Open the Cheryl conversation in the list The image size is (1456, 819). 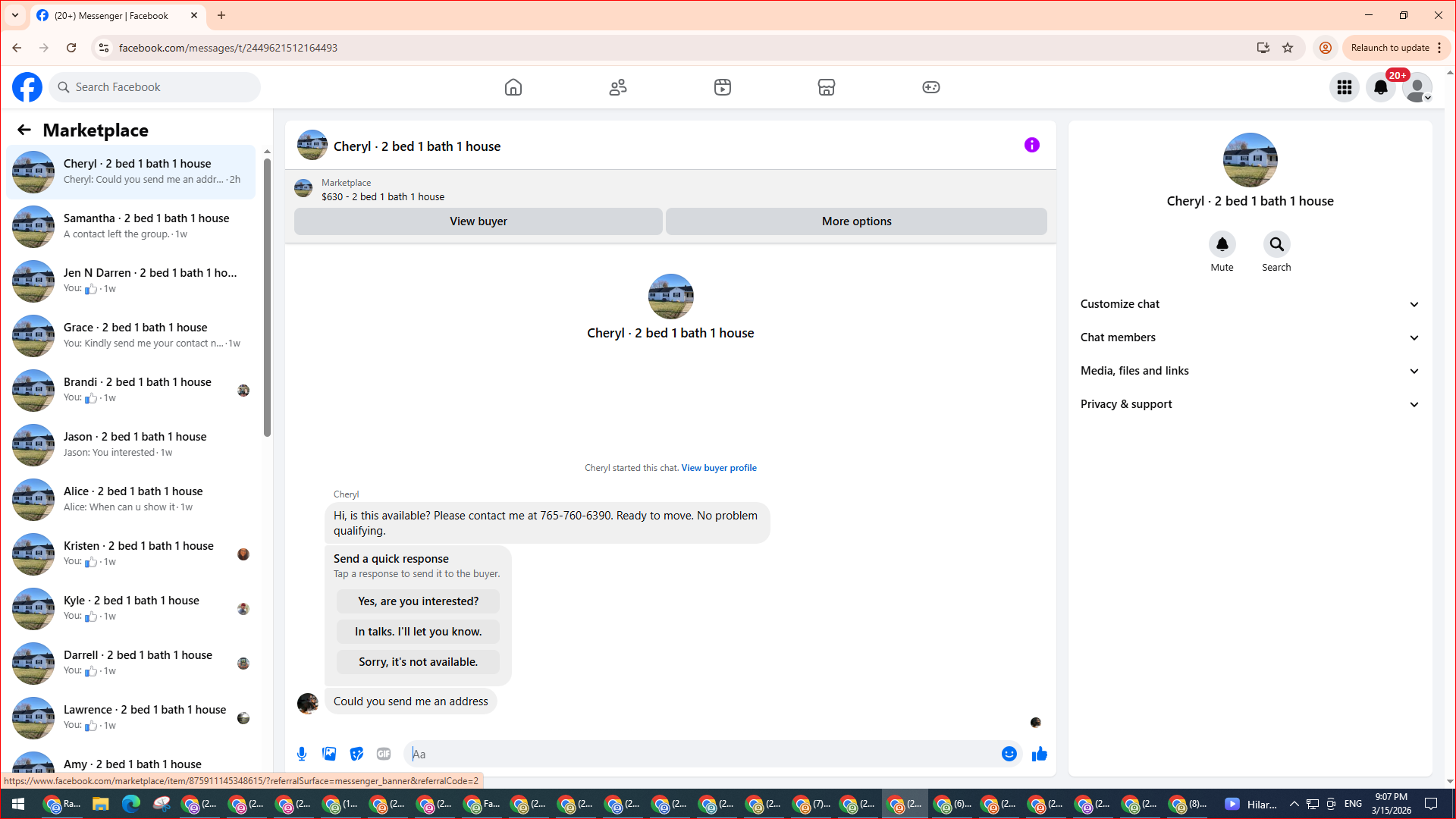[130, 172]
